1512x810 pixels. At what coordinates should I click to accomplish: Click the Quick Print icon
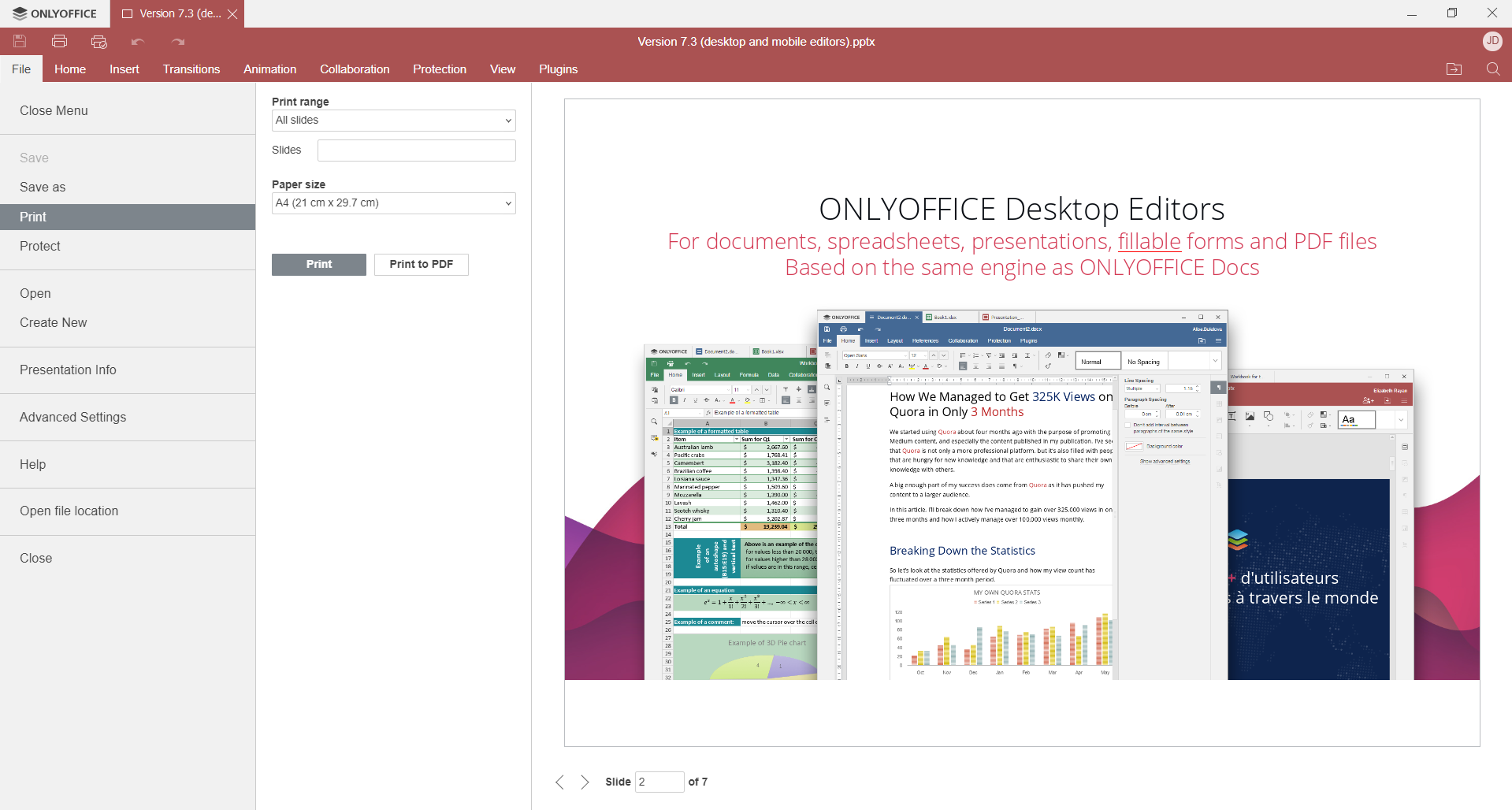point(98,42)
